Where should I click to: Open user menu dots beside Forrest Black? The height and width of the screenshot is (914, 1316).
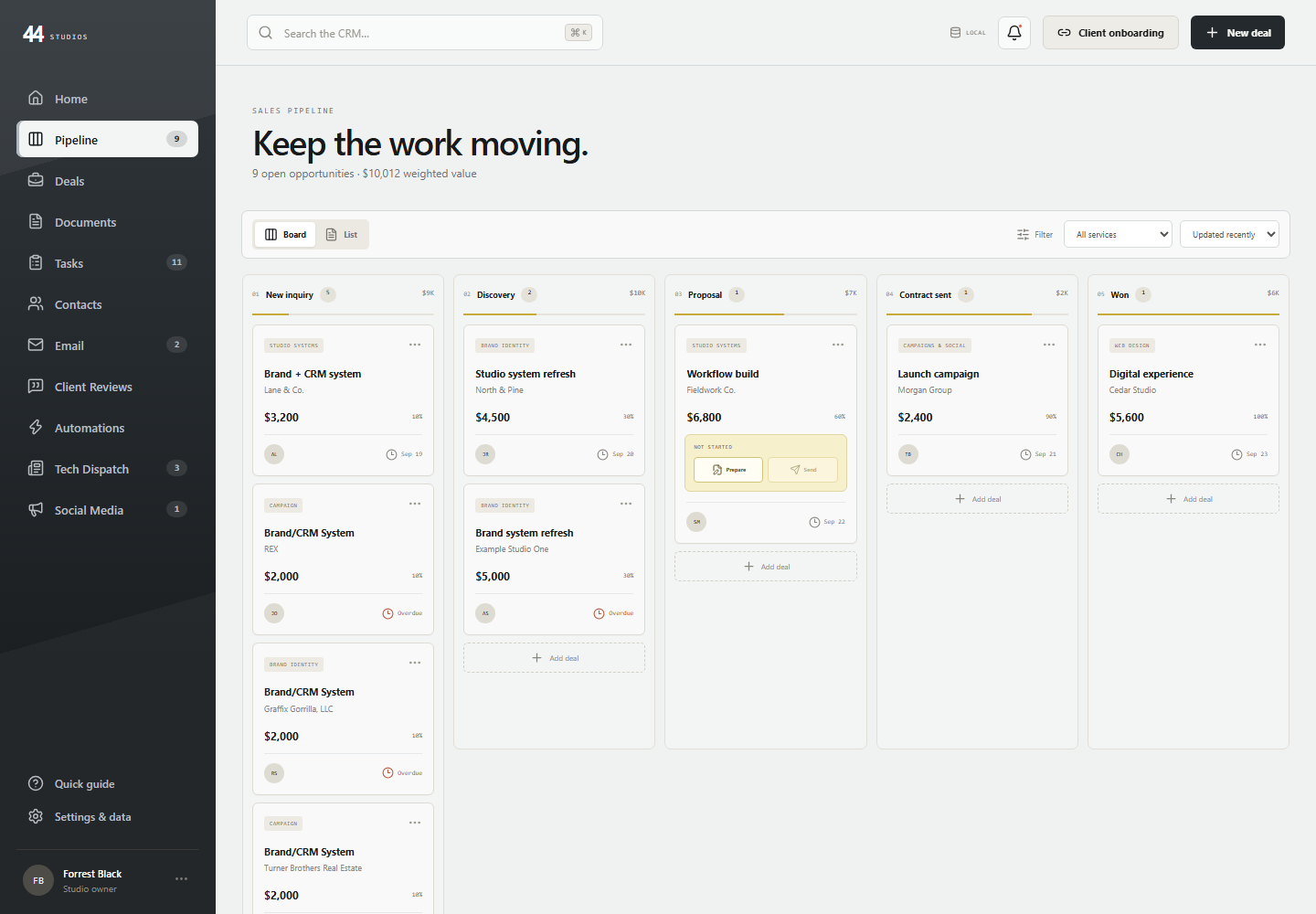point(181,879)
